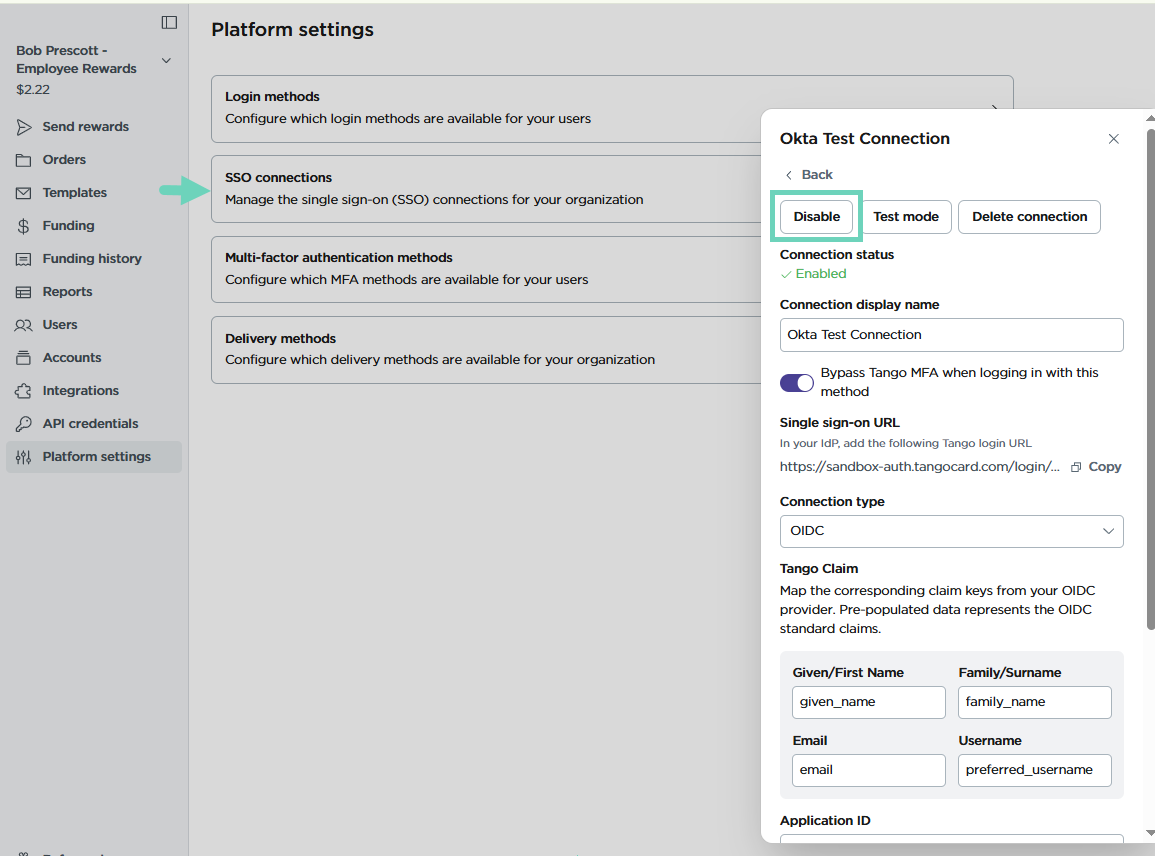This screenshot has height=856, width=1155.
Task: Close the Okta Test Connection panel
Action: (x=1114, y=138)
